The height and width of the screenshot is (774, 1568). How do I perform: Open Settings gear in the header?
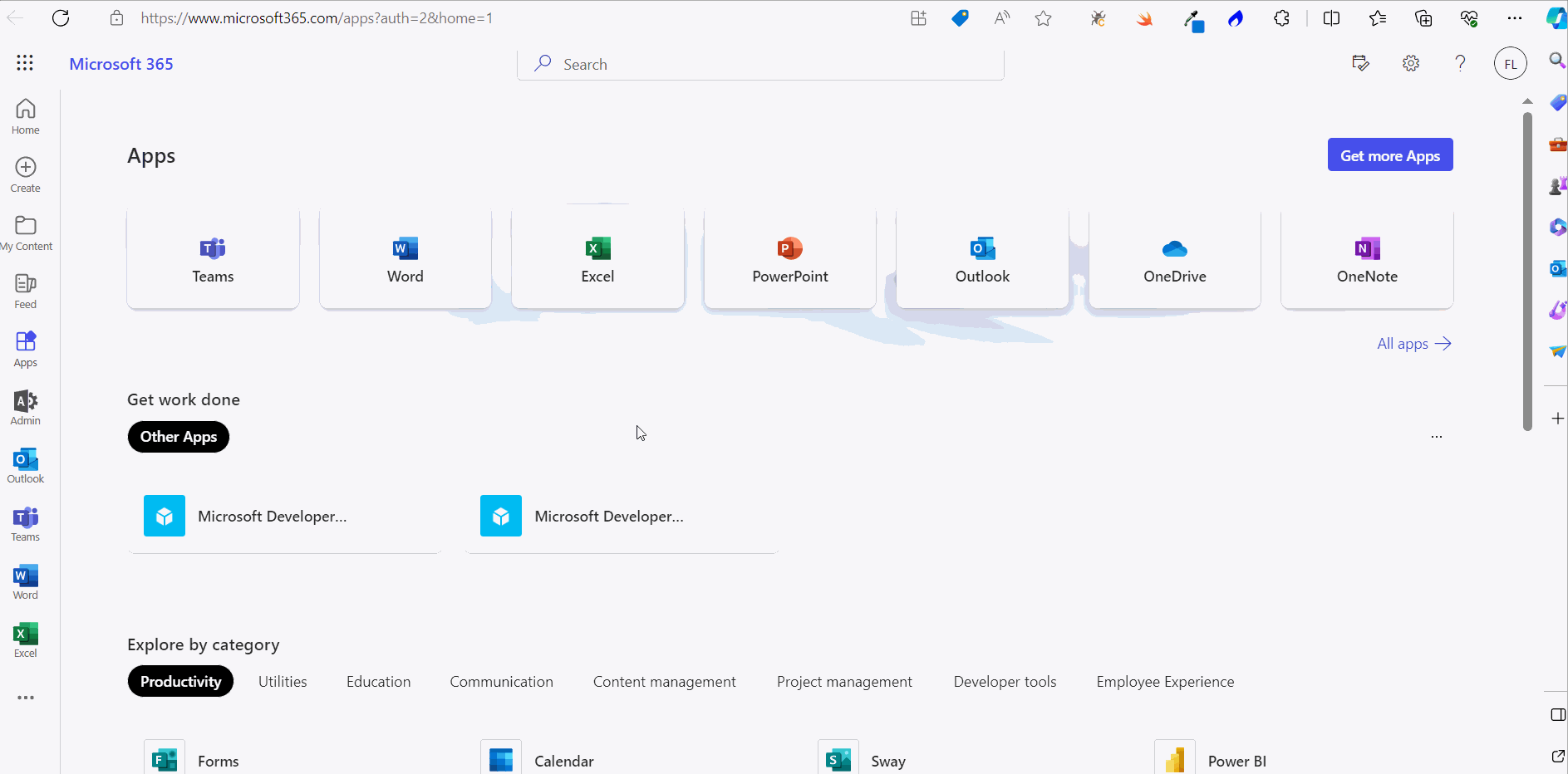1411,63
